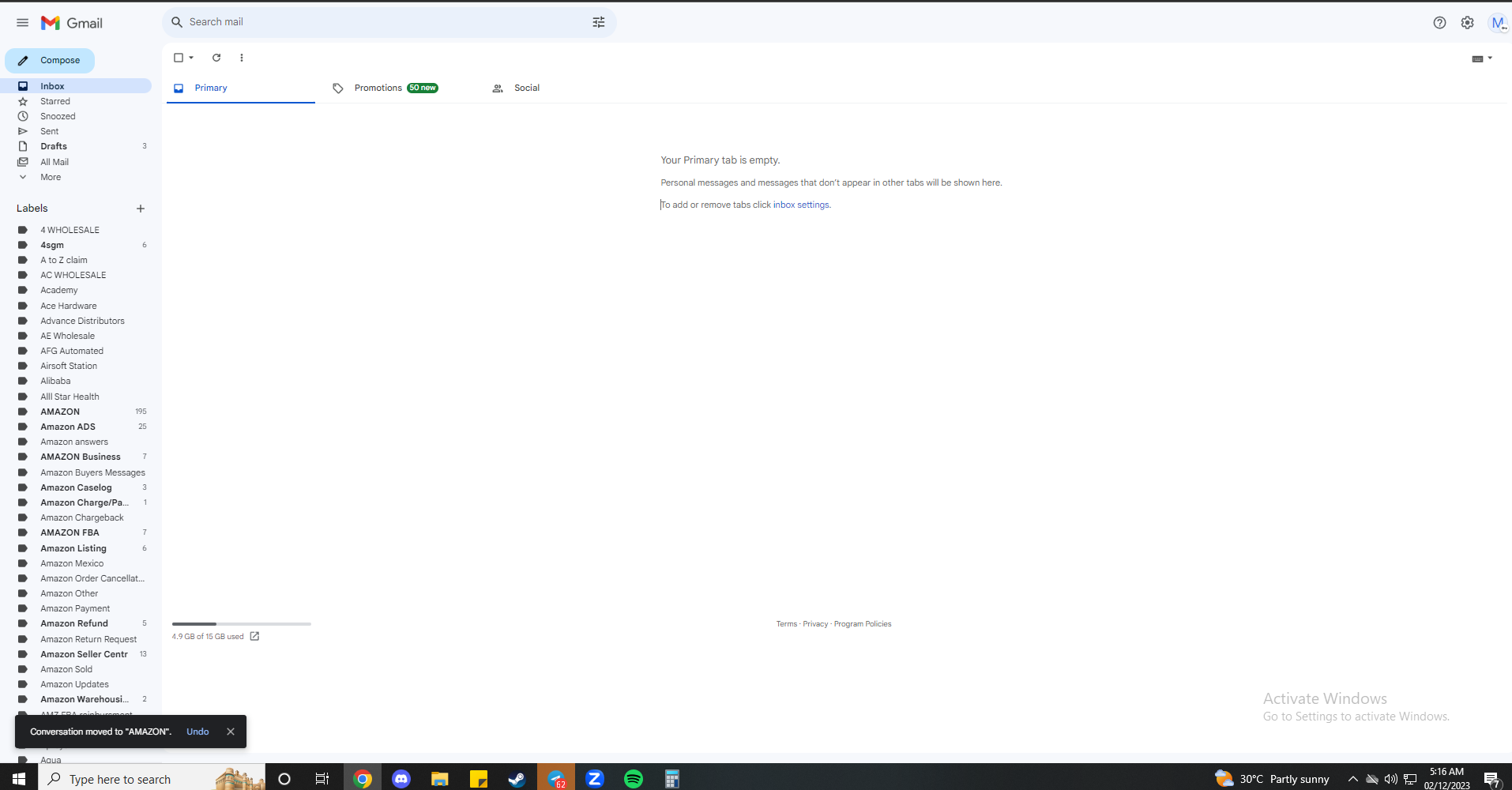Open storage management link icon
Viewport: 1512px width, 790px height.
pos(254,636)
